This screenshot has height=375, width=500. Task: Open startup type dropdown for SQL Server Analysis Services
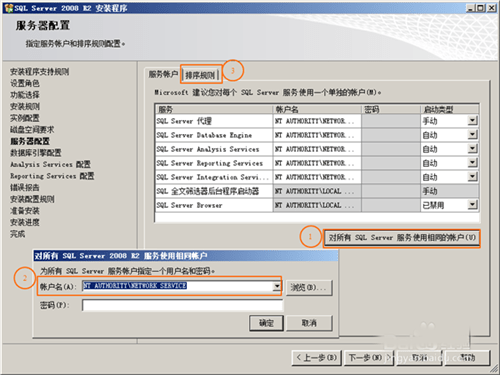coord(472,149)
